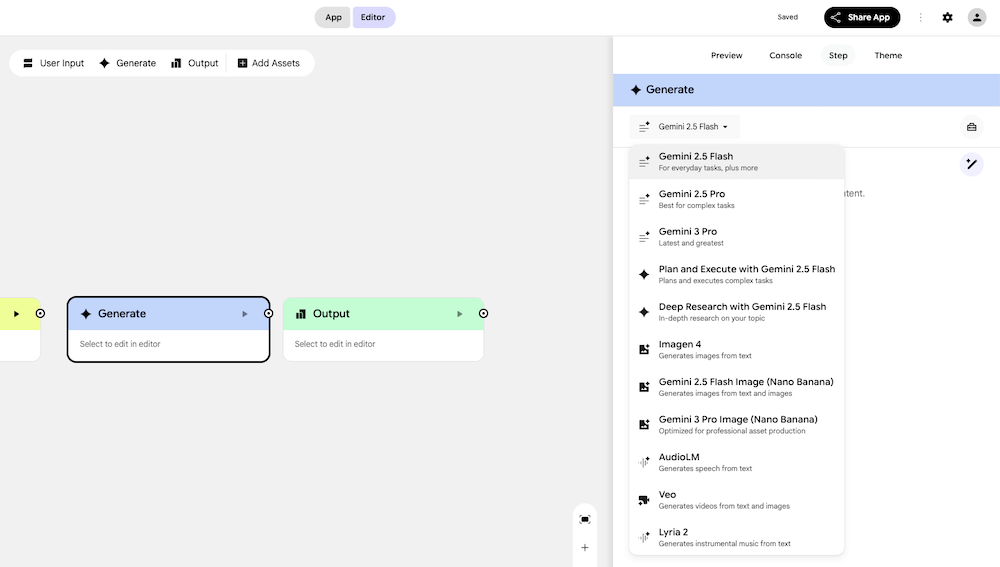Collapse the Gemini 2.5 Flash model dropdown
This screenshot has width=1000, height=567.
(x=684, y=126)
